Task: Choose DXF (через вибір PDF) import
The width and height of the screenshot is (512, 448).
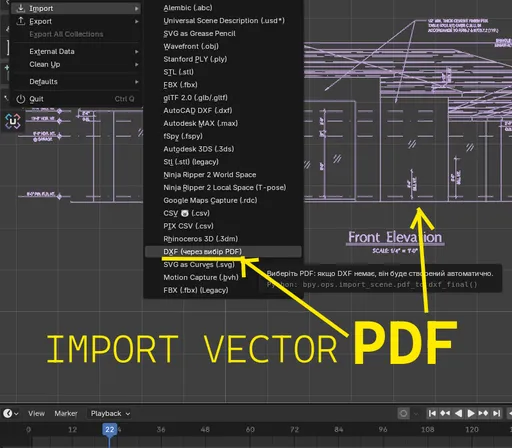Action: tap(223, 252)
